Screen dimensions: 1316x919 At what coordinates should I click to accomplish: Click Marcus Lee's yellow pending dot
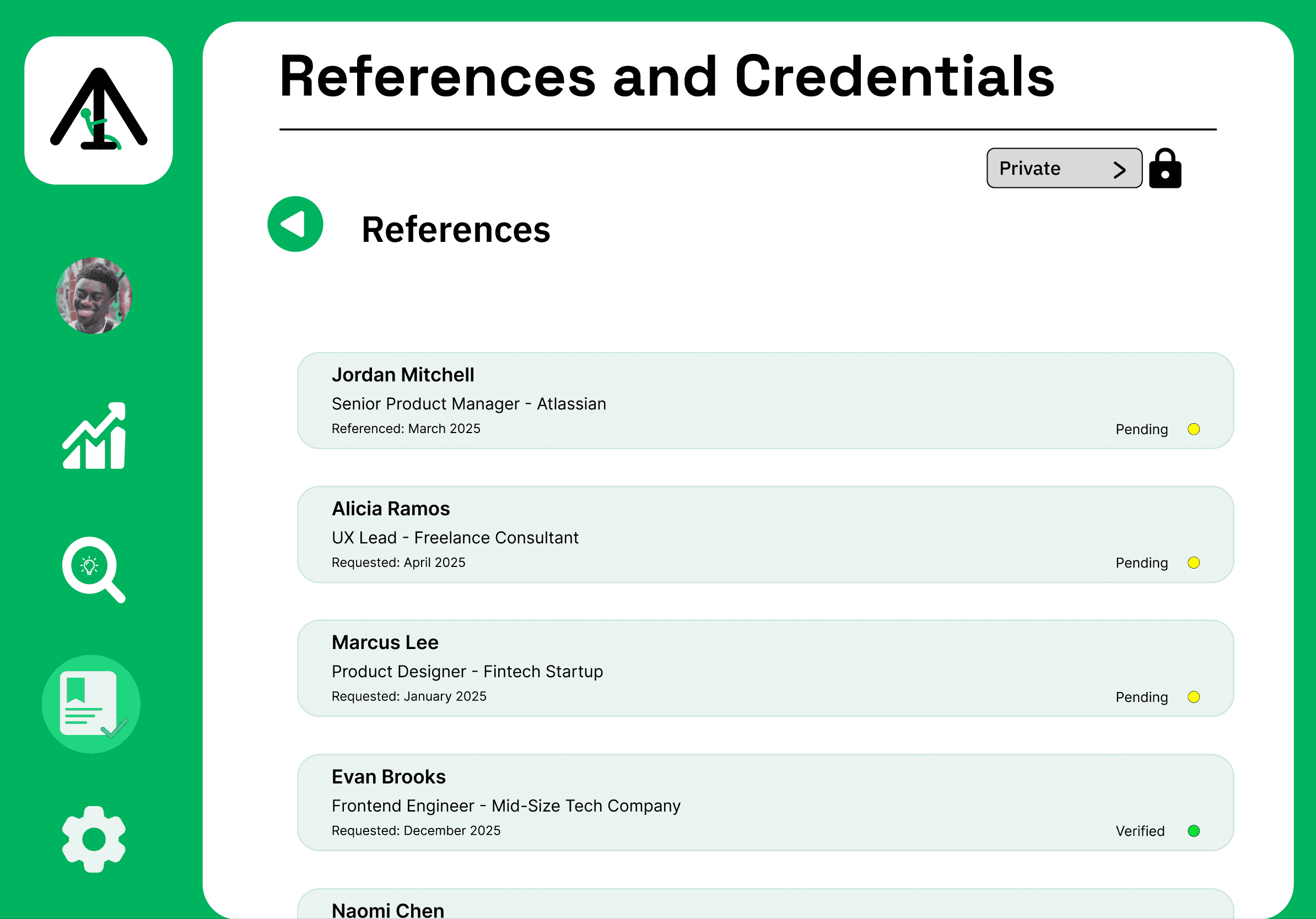[x=1193, y=697]
